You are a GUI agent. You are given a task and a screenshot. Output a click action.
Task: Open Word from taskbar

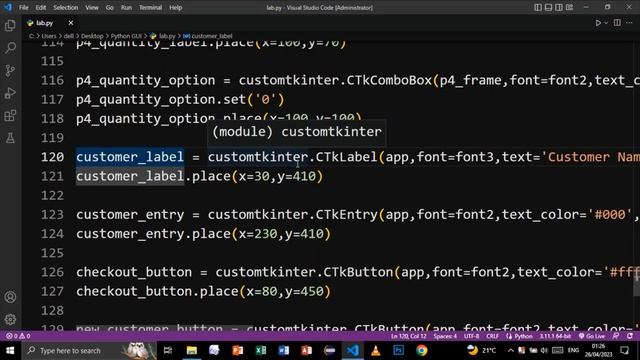(283, 351)
